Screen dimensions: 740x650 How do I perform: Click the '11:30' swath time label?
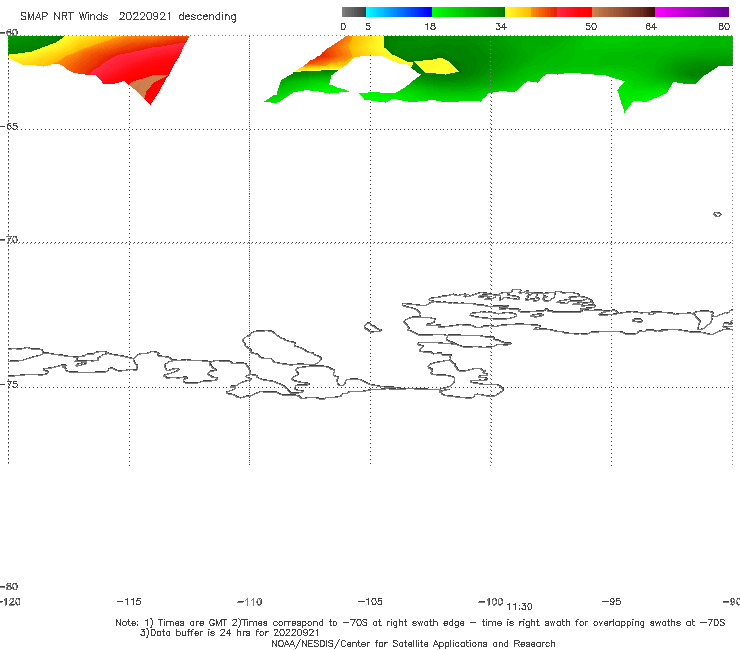pyautogui.click(x=519, y=607)
